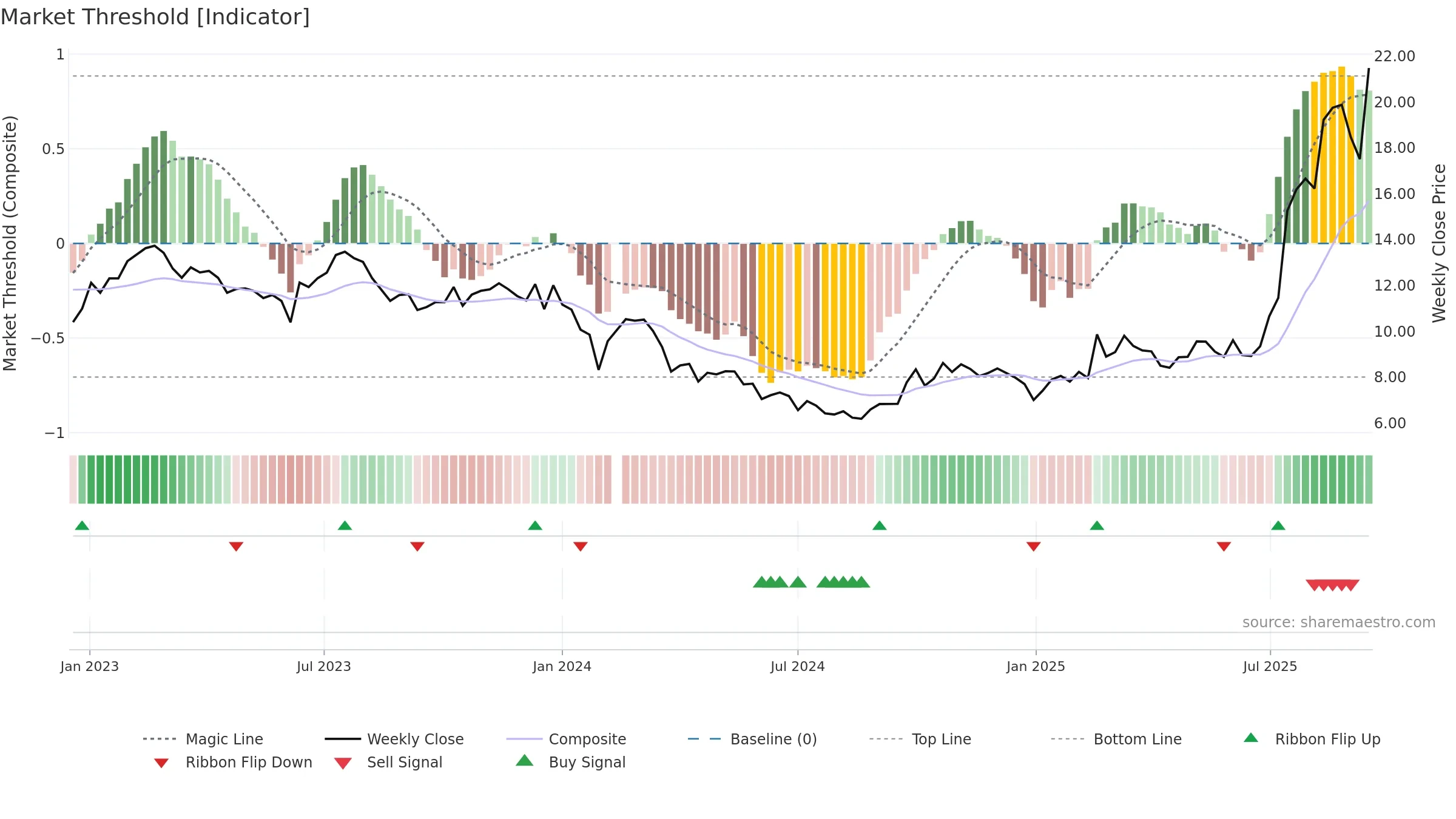
Task: Toggle the Weekly Close legend entry
Action: (394, 739)
